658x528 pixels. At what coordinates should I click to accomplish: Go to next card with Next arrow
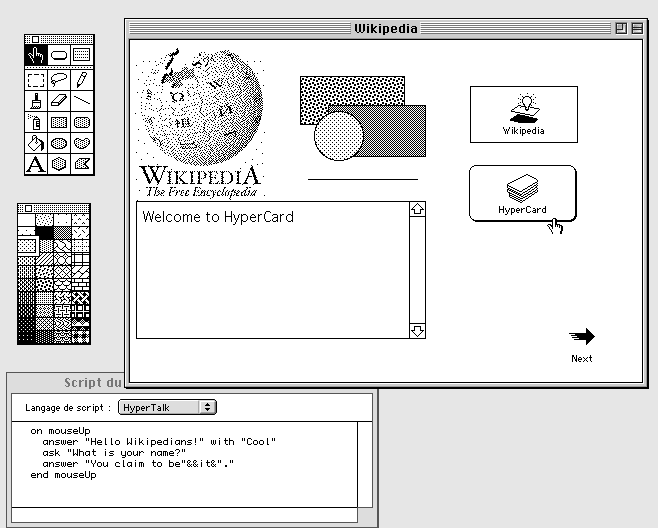click(x=582, y=345)
